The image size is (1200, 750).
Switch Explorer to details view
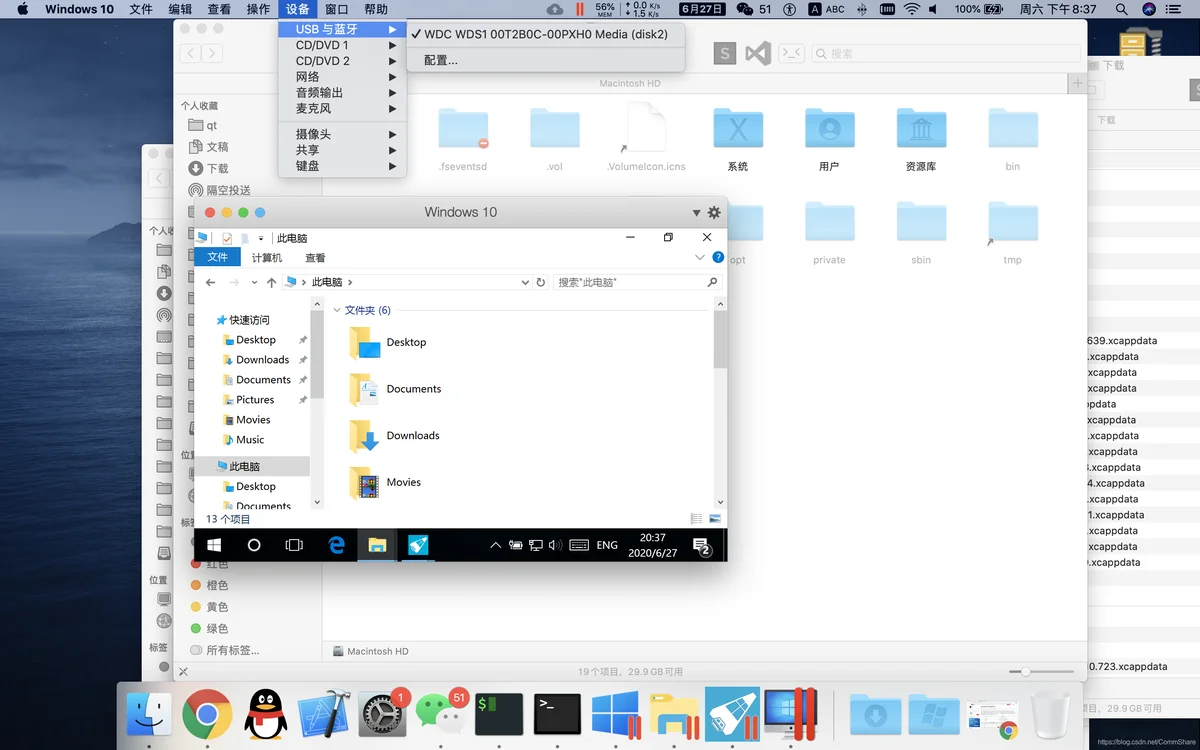(697, 519)
